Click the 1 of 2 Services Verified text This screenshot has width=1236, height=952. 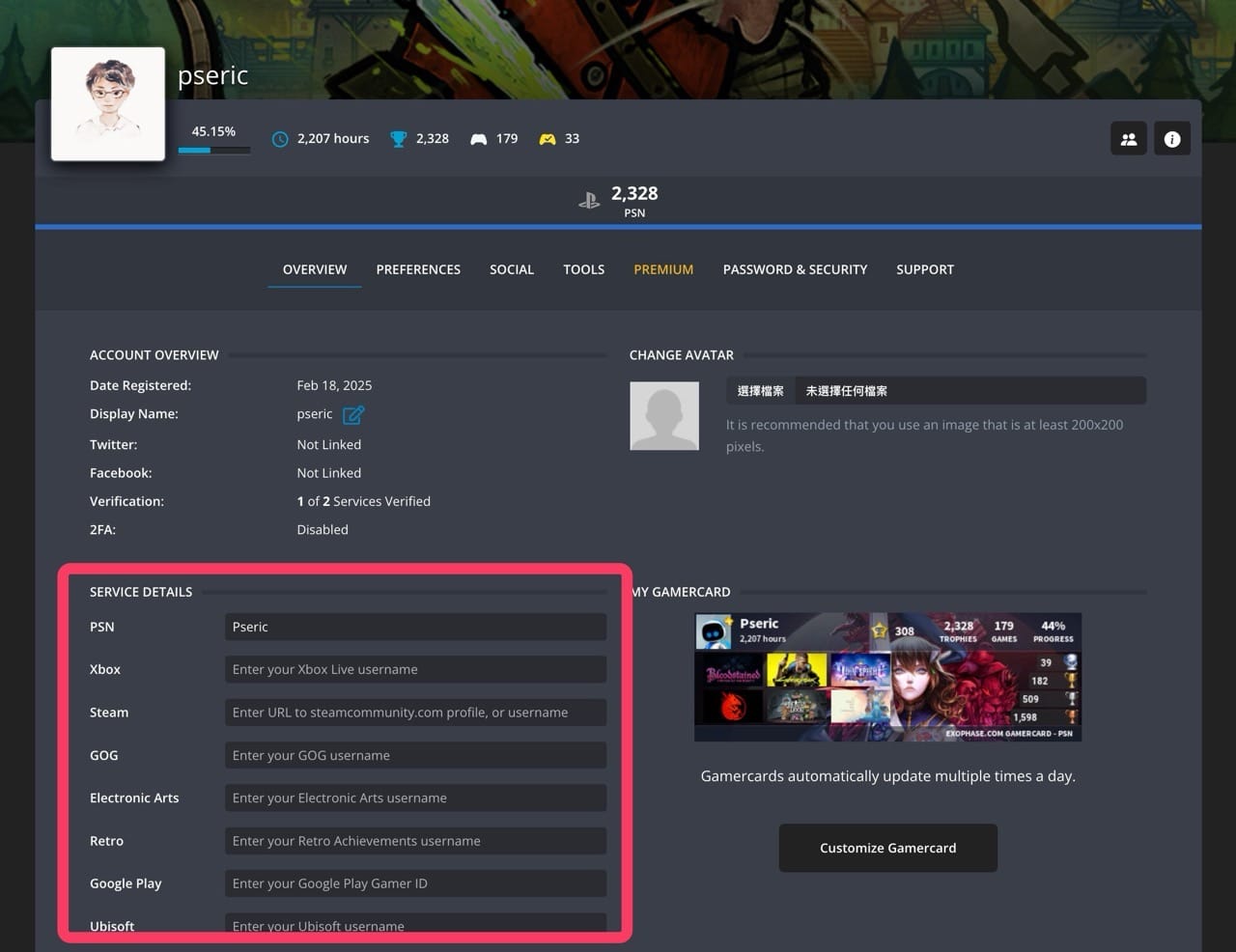(x=364, y=501)
